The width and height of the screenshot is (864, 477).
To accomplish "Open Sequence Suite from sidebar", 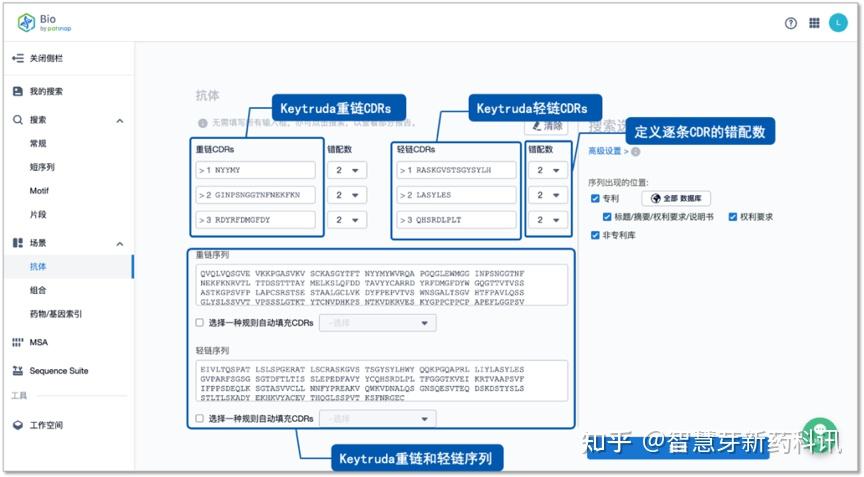I will pyautogui.click(x=59, y=371).
